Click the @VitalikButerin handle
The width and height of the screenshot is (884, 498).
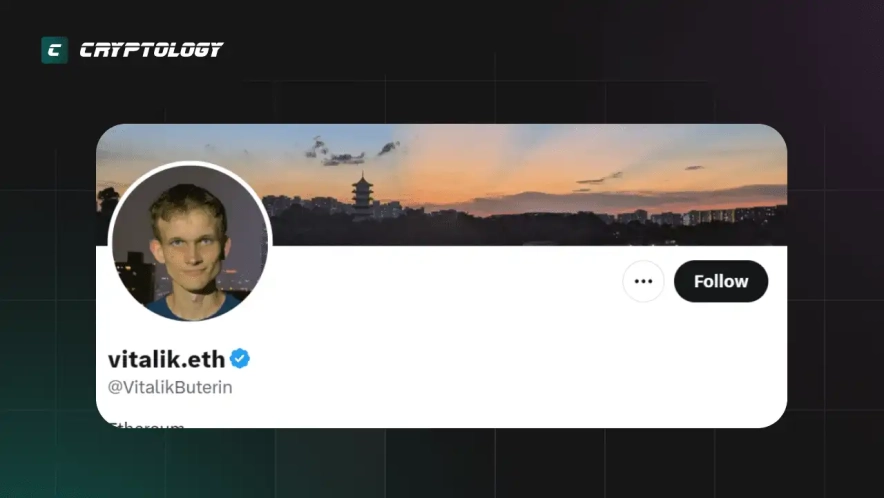[x=170, y=387]
